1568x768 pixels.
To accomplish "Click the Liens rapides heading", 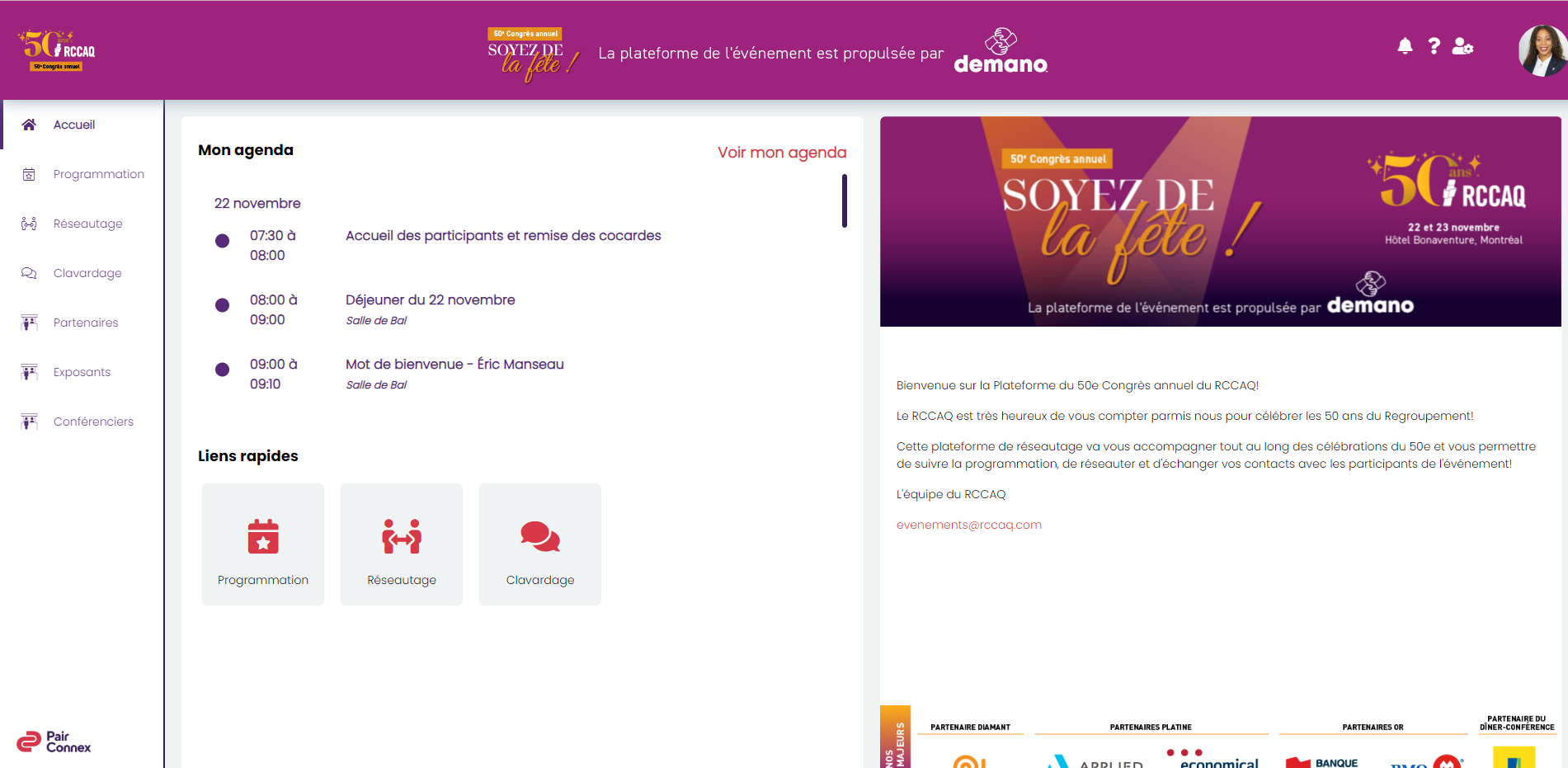I will click(x=248, y=456).
